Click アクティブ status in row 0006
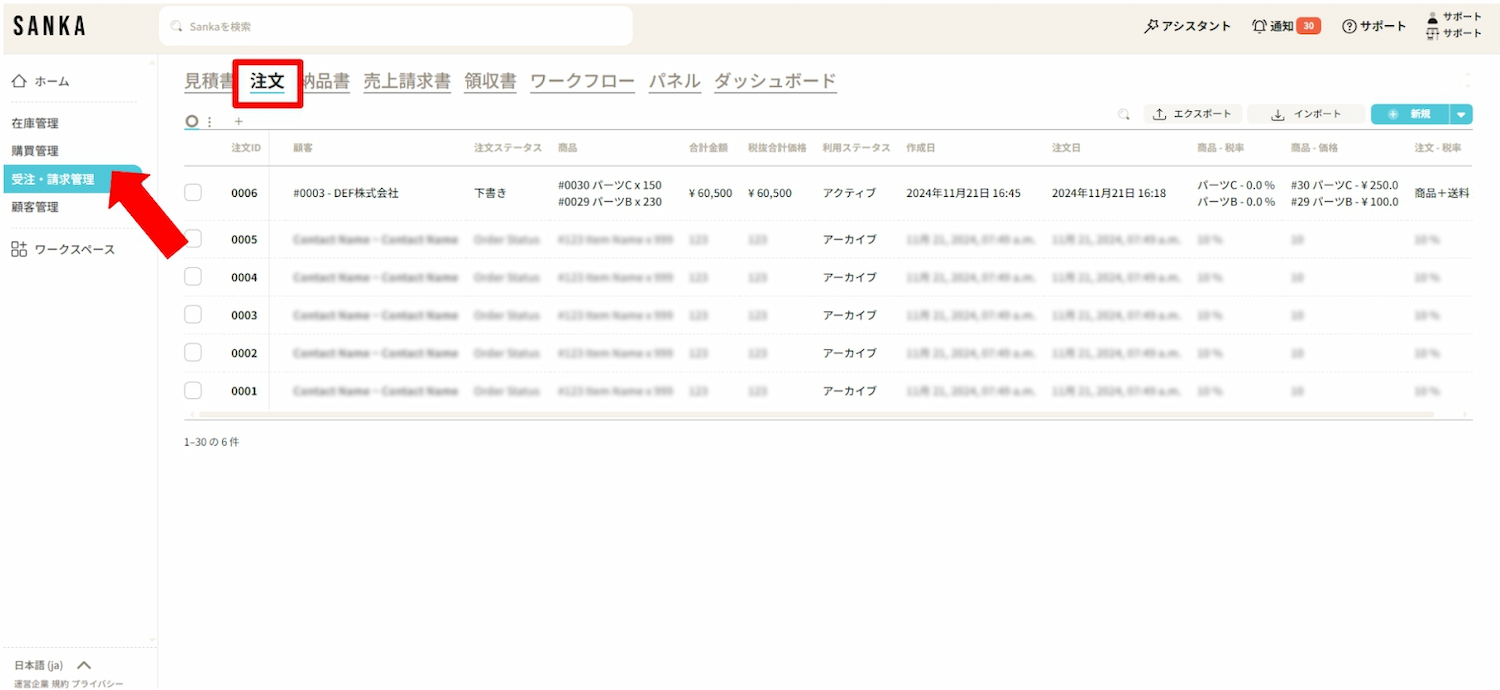This screenshot has width=1500, height=690. tap(849, 193)
